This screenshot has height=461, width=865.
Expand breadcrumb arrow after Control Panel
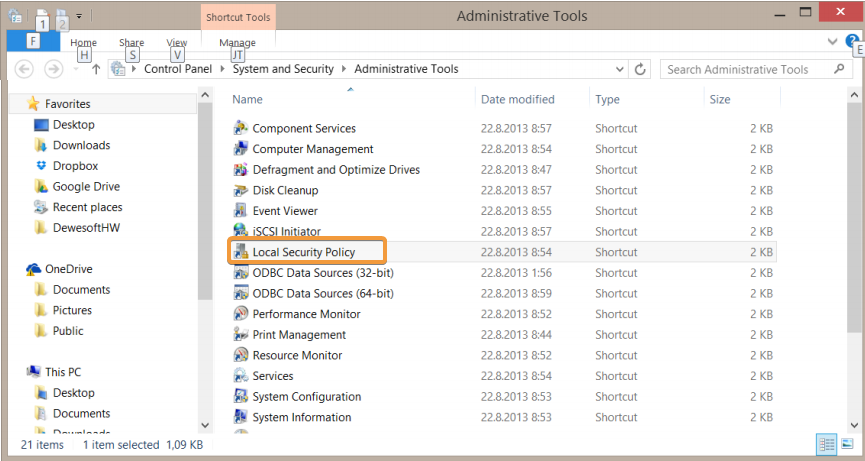click(x=222, y=69)
